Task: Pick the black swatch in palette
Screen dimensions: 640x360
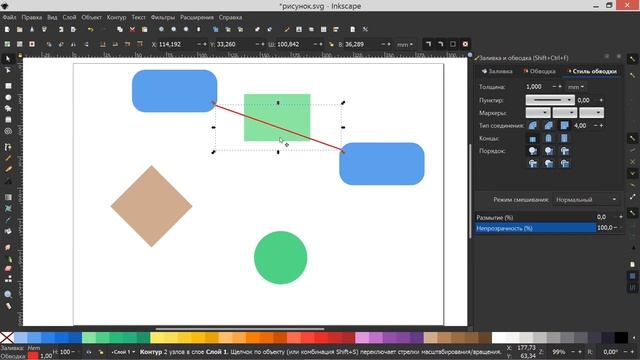Action: pyautogui.click(x=621, y=338)
